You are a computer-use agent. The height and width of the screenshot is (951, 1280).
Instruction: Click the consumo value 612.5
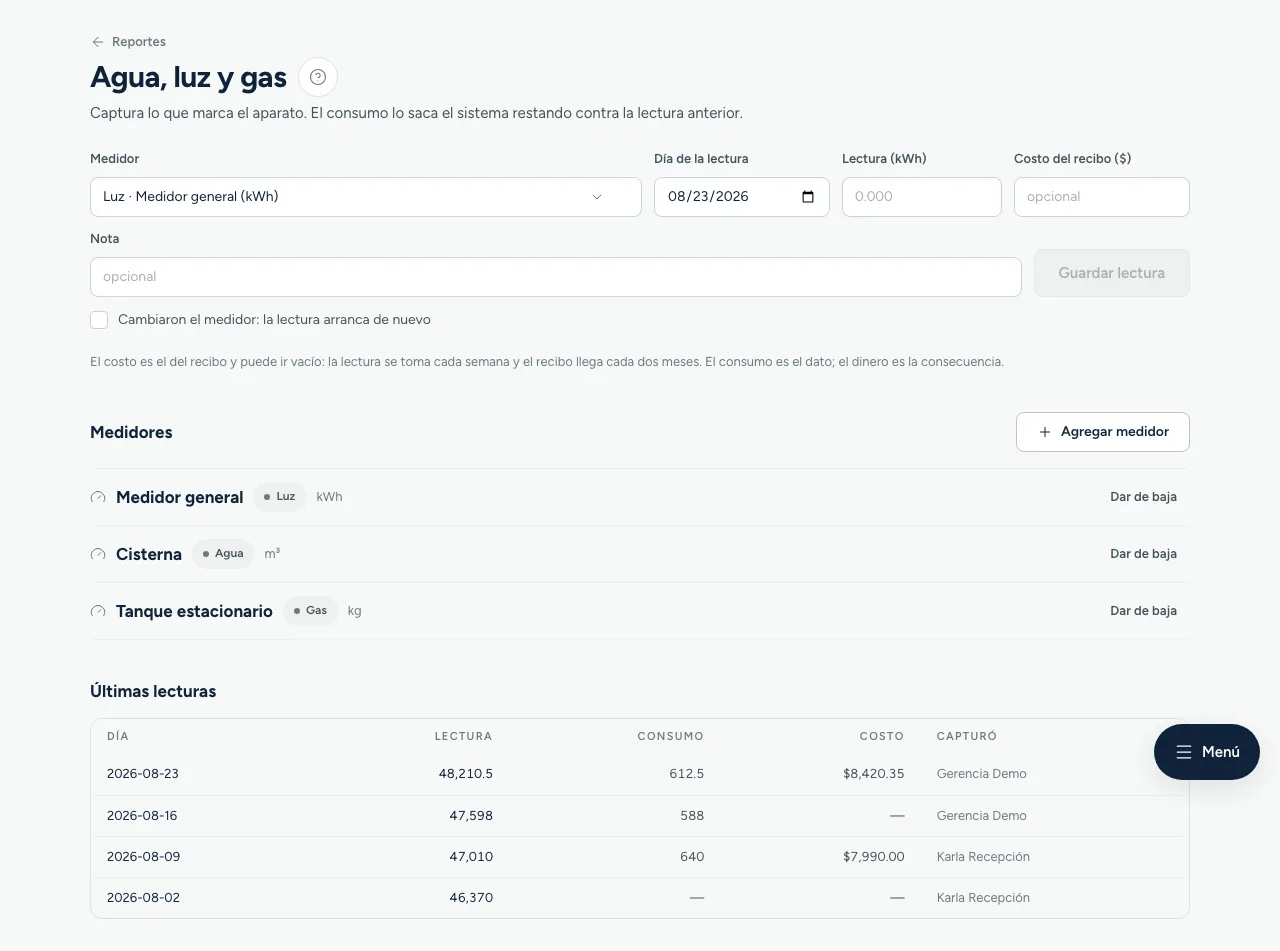click(687, 774)
